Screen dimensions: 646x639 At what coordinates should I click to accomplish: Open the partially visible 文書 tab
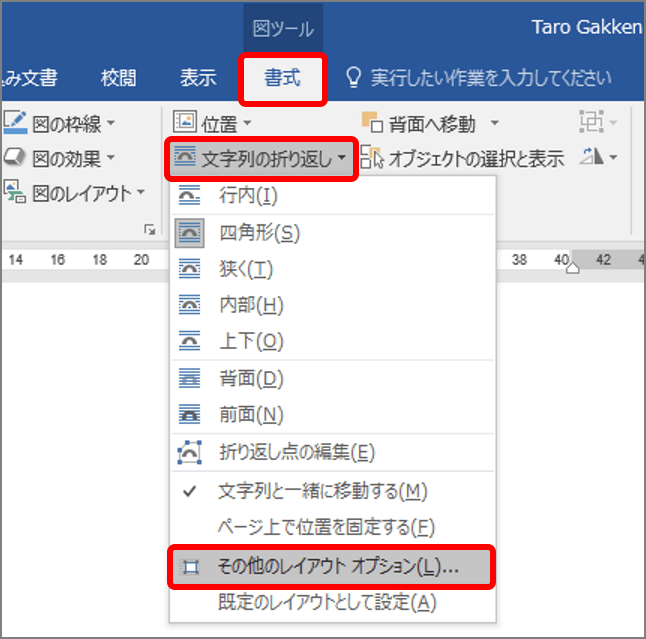pos(29,78)
